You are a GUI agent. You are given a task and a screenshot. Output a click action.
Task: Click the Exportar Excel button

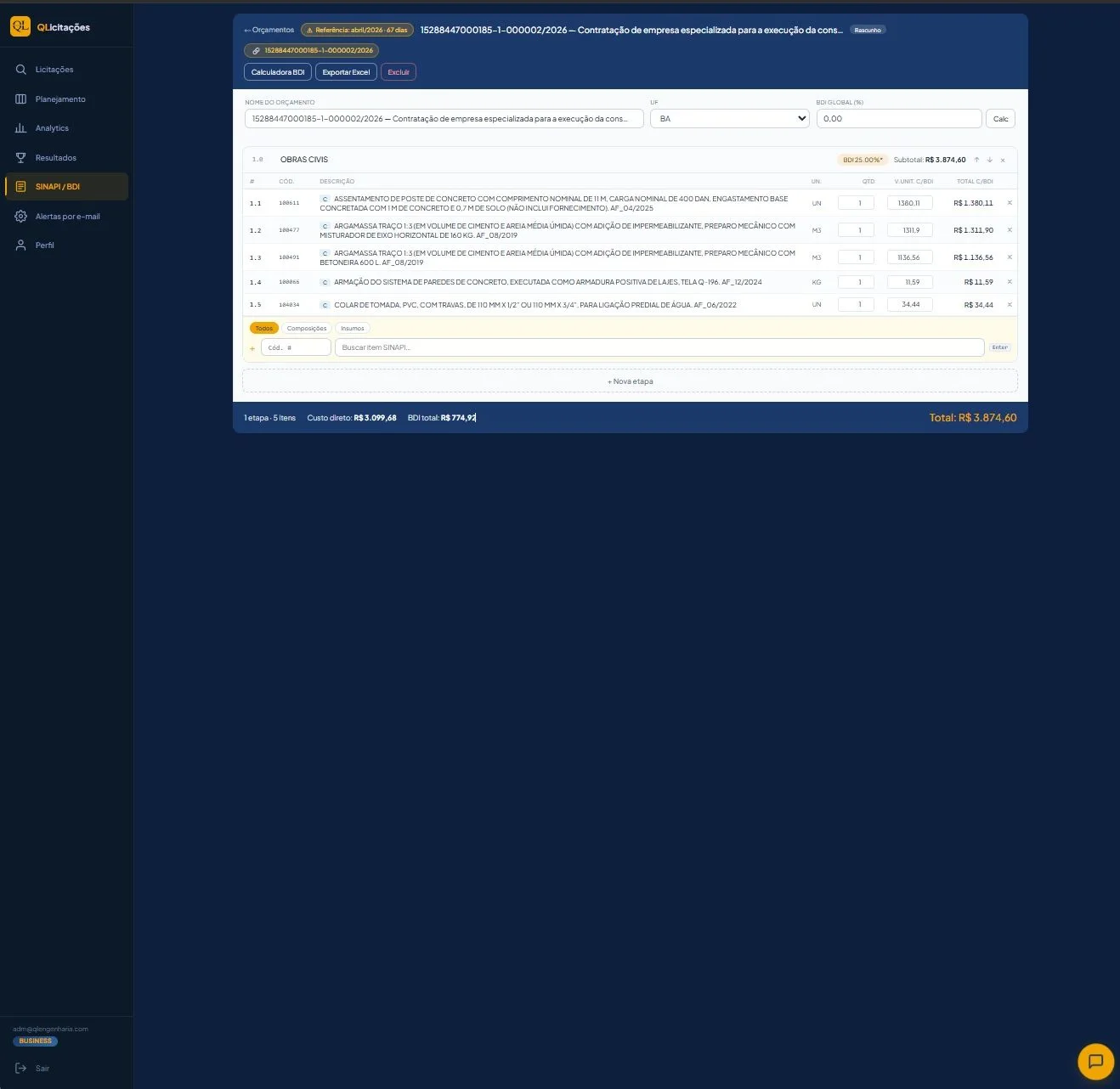coord(346,72)
